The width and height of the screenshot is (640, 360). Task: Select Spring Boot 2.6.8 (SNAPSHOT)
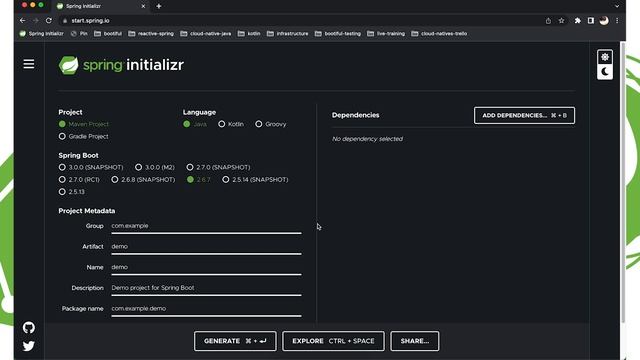click(115, 180)
